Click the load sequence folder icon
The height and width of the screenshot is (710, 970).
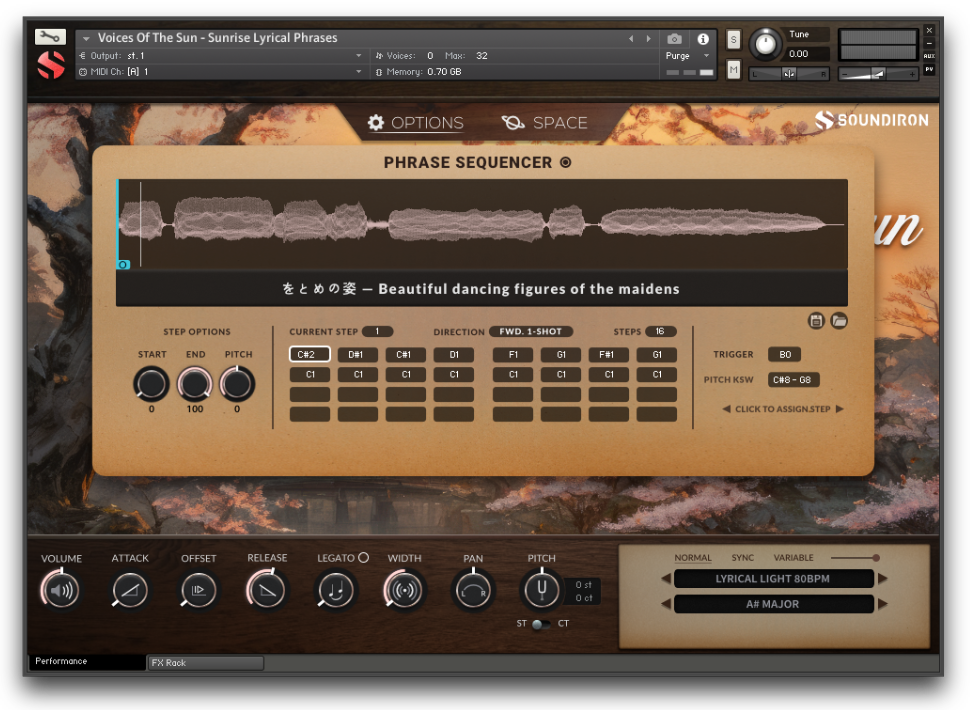pos(839,321)
